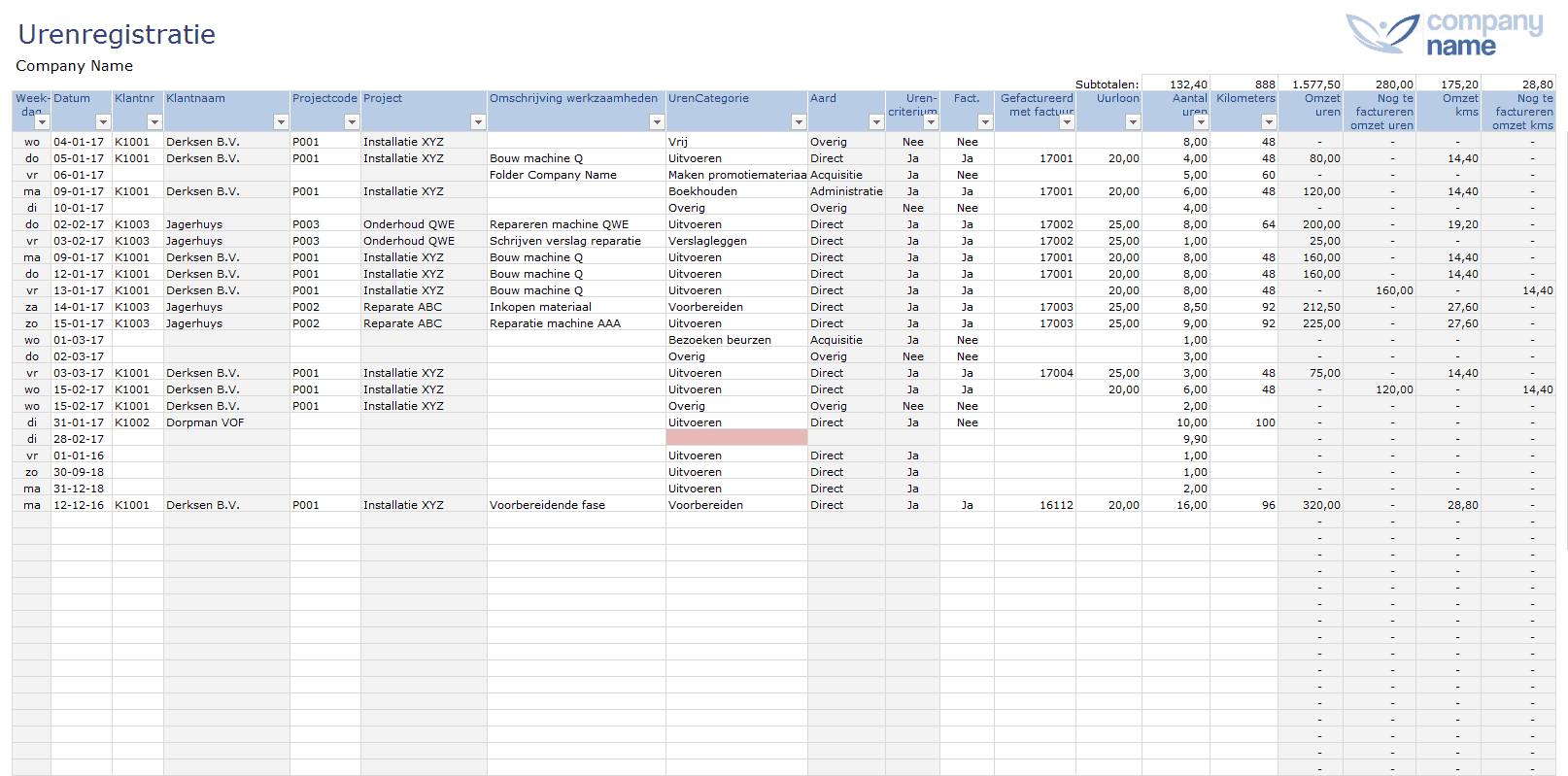Image resolution: width=1568 pixels, height=776 pixels.
Task: Select hours cell 9,90
Action: (1176, 439)
